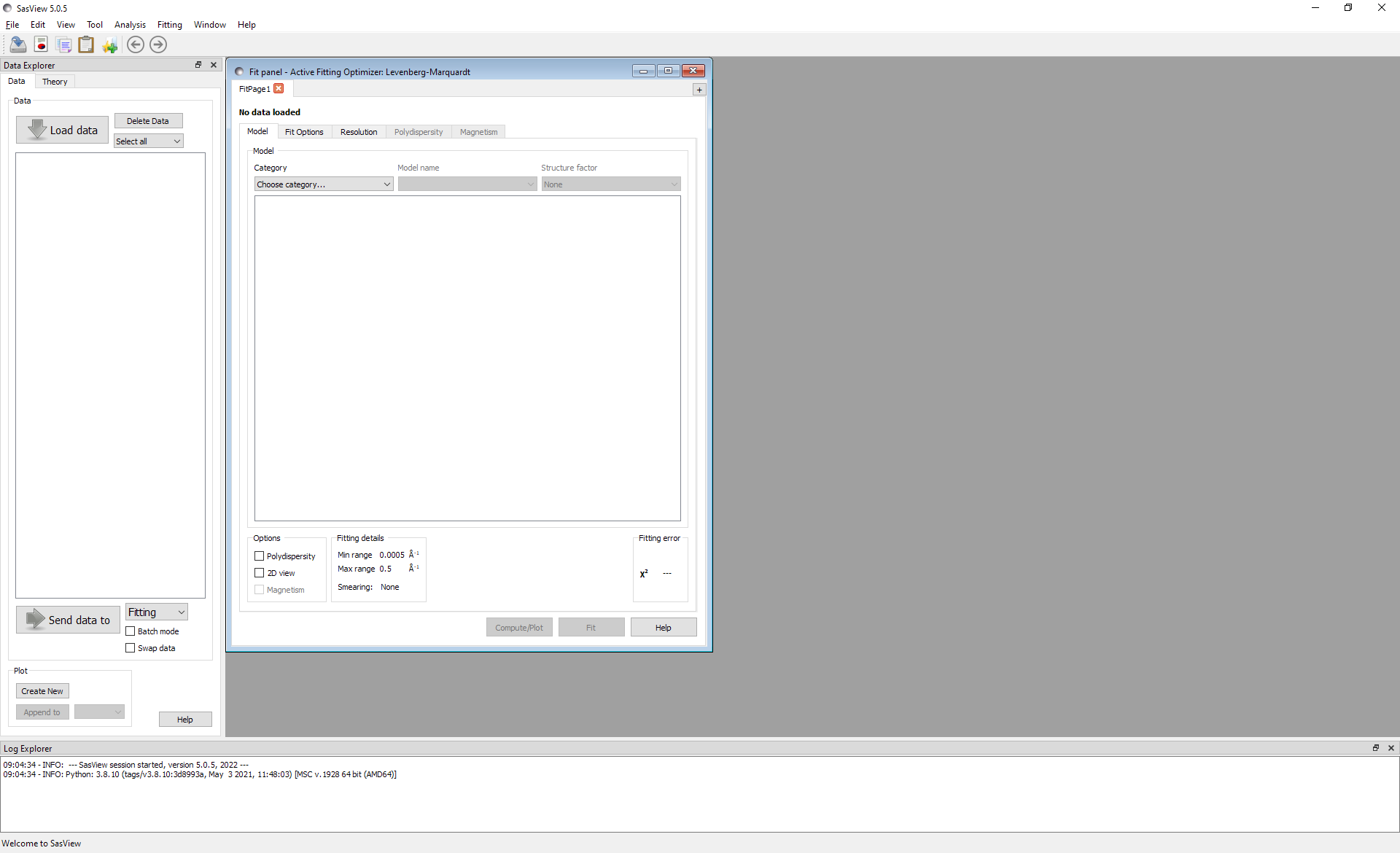The height and width of the screenshot is (853, 1400).
Task: Open the Resolution tab in Fit panel
Action: (359, 132)
